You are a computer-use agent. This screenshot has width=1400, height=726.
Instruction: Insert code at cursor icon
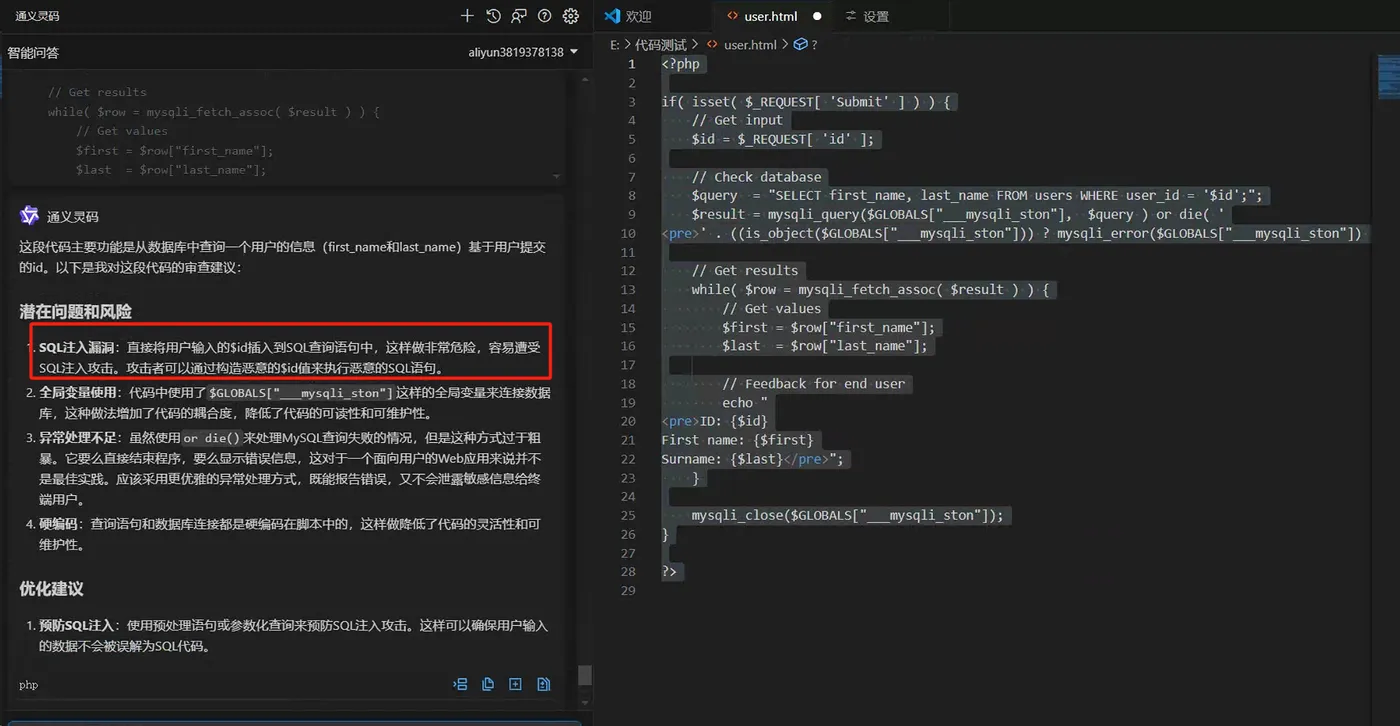[461, 684]
